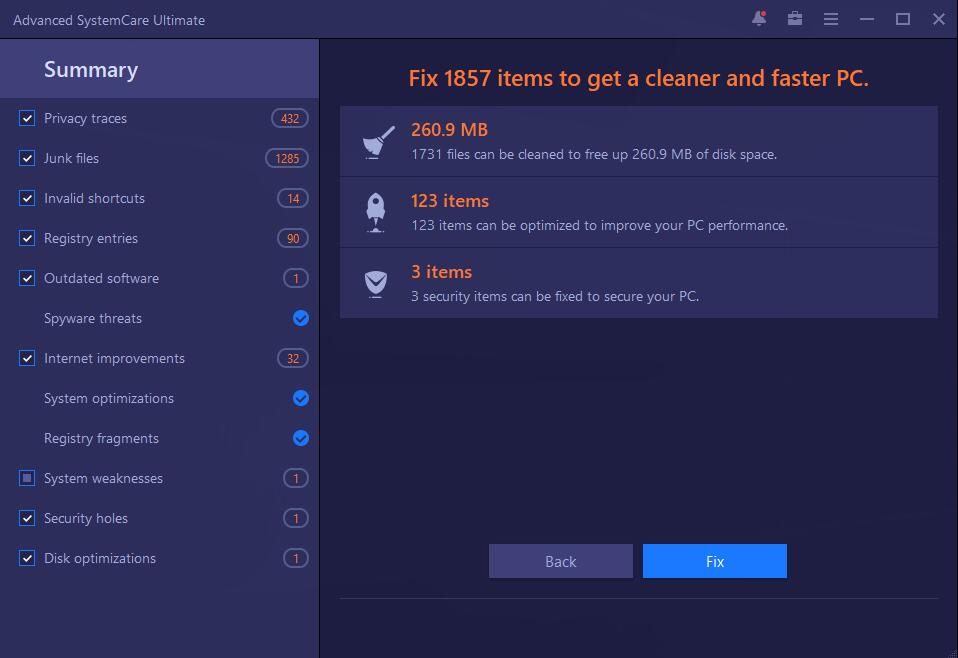Open the Spyware threats category
958x658 pixels.
coord(93,318)
